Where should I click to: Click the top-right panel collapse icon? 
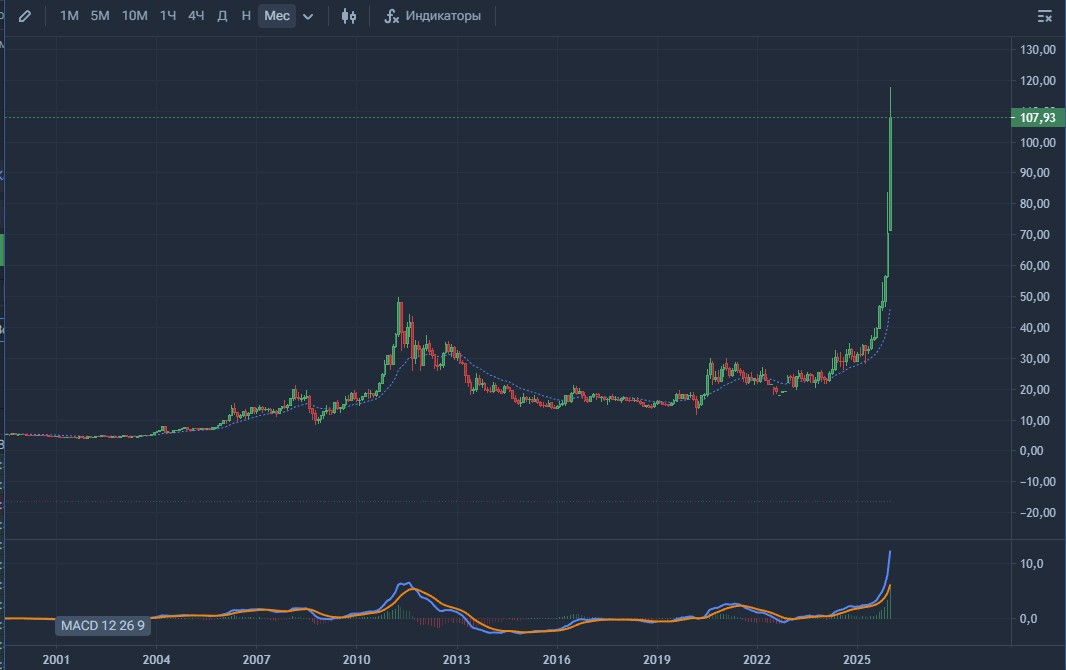[x=1045, y=16]
